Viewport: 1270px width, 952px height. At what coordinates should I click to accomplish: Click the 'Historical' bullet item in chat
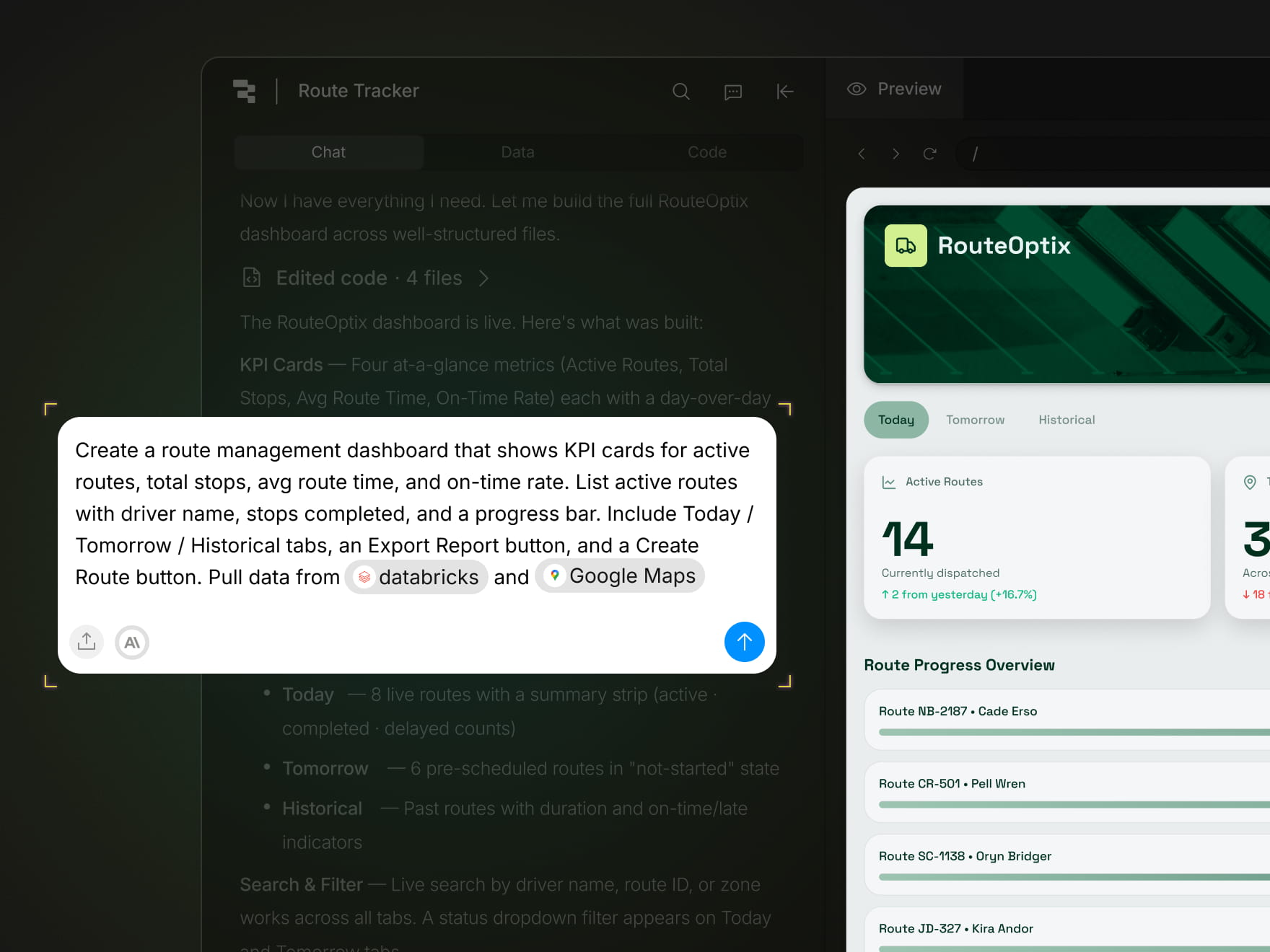[x=323, y=808]
